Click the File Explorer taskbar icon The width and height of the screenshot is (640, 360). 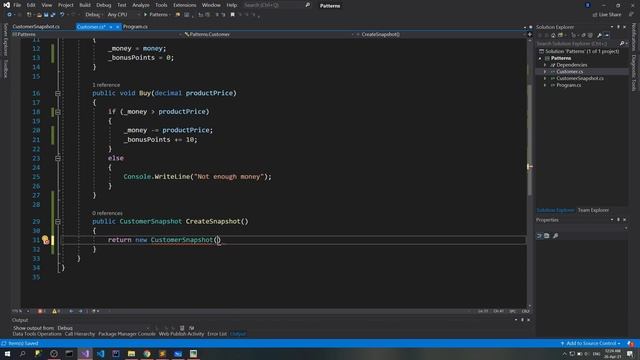click(131, 353)
